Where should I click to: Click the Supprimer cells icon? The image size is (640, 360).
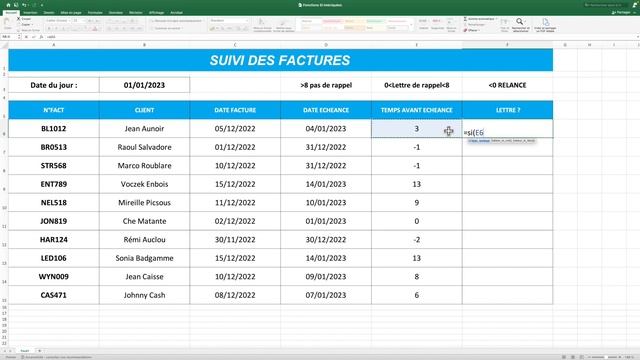pyautogui.click(x=437, y=21)
